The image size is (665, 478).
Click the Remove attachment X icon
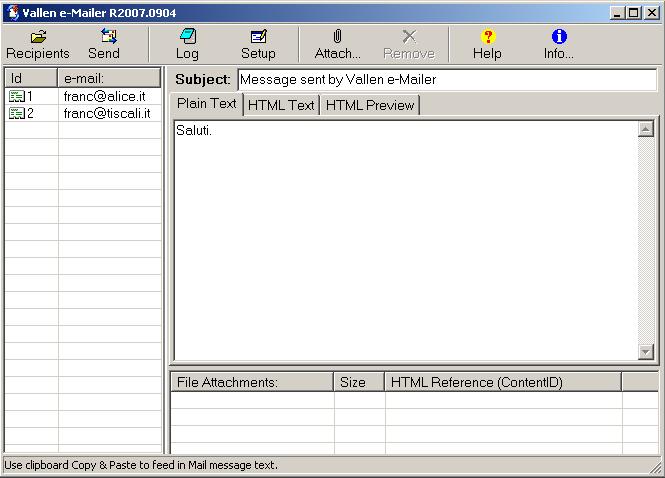click(x=408, y=37)
